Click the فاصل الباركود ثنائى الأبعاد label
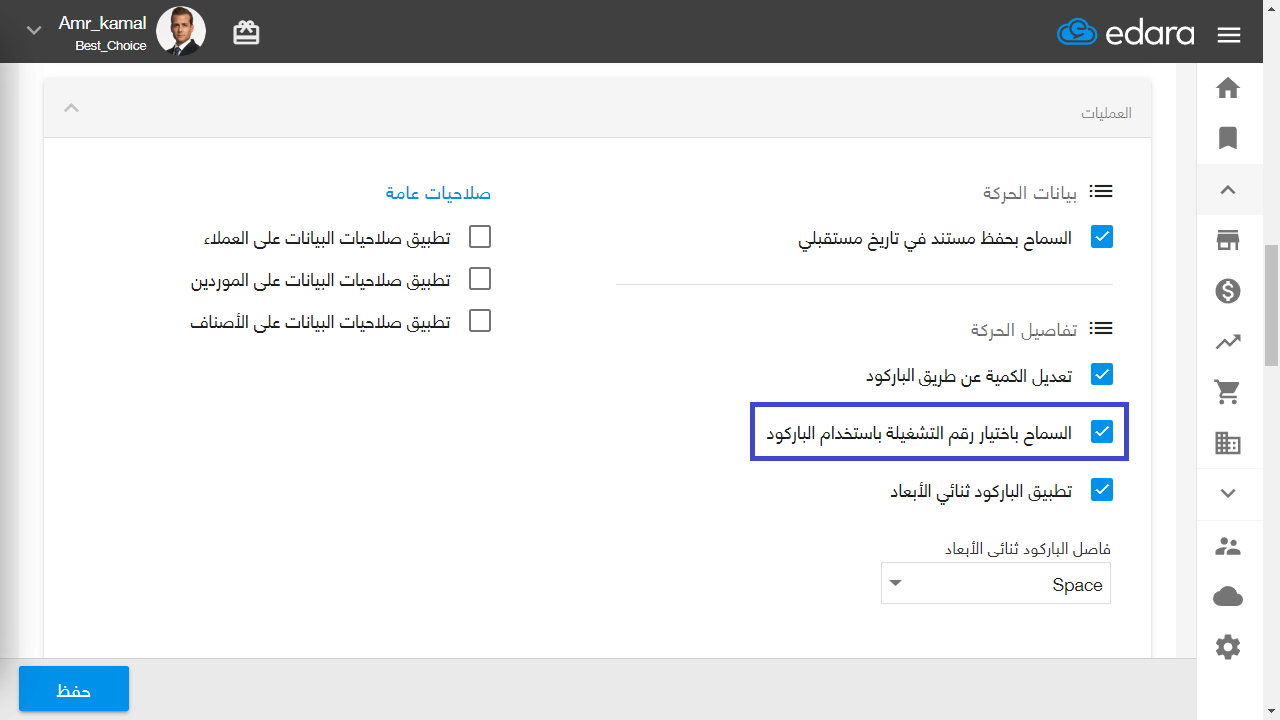This screenshot has width=1280, height=720. click(1028, 549)
